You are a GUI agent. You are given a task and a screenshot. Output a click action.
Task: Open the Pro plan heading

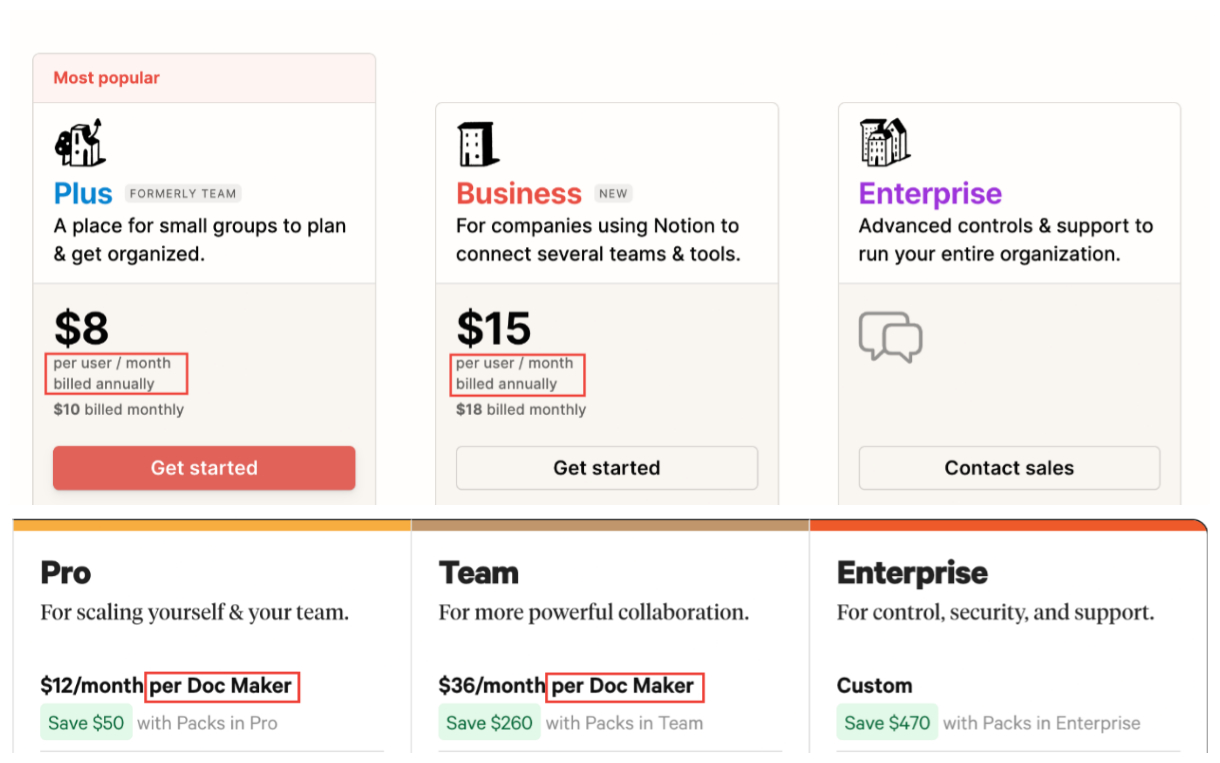pos(66,573)
